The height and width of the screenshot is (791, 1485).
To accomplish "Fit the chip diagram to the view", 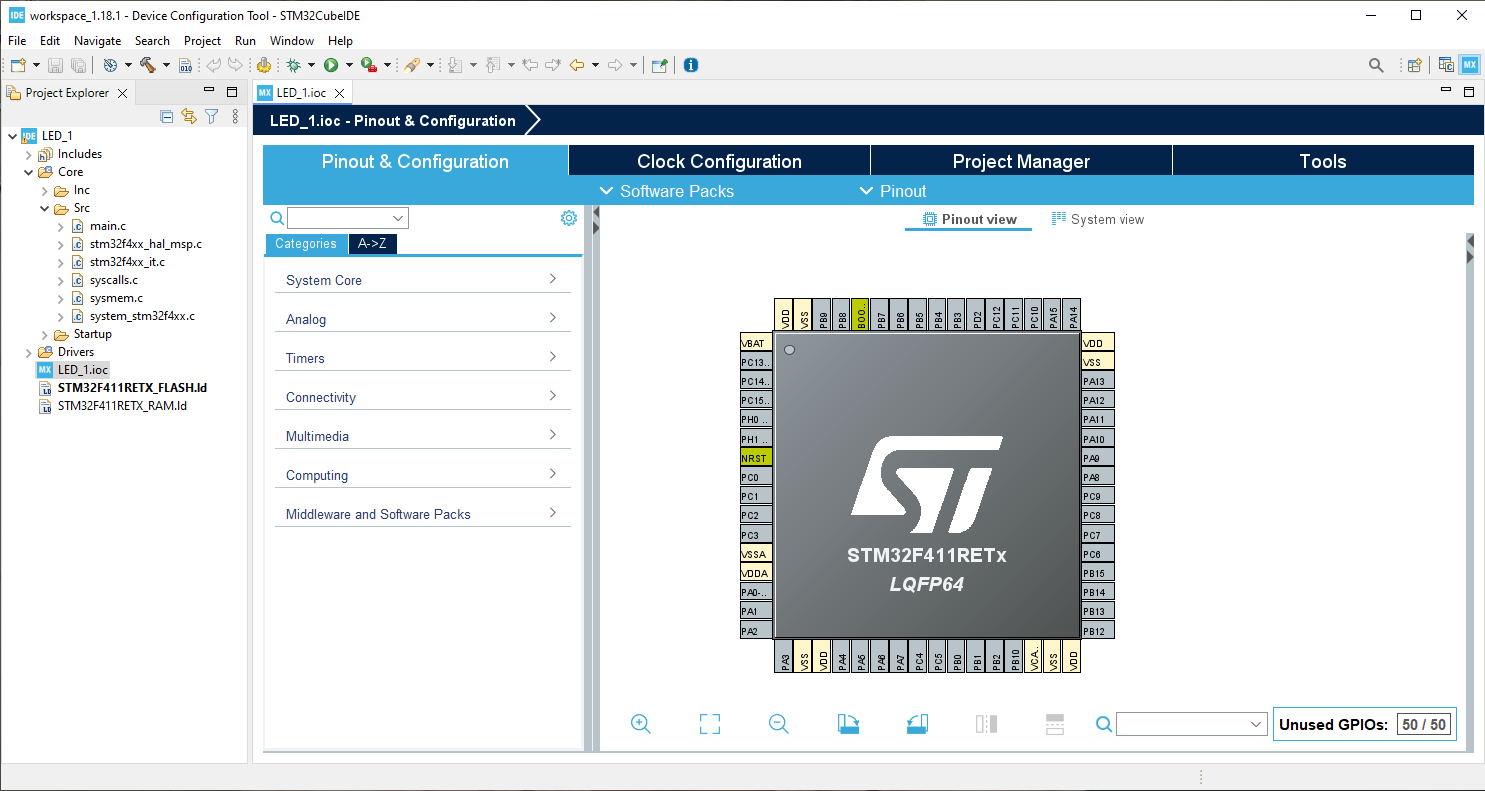I will point(709,723).
